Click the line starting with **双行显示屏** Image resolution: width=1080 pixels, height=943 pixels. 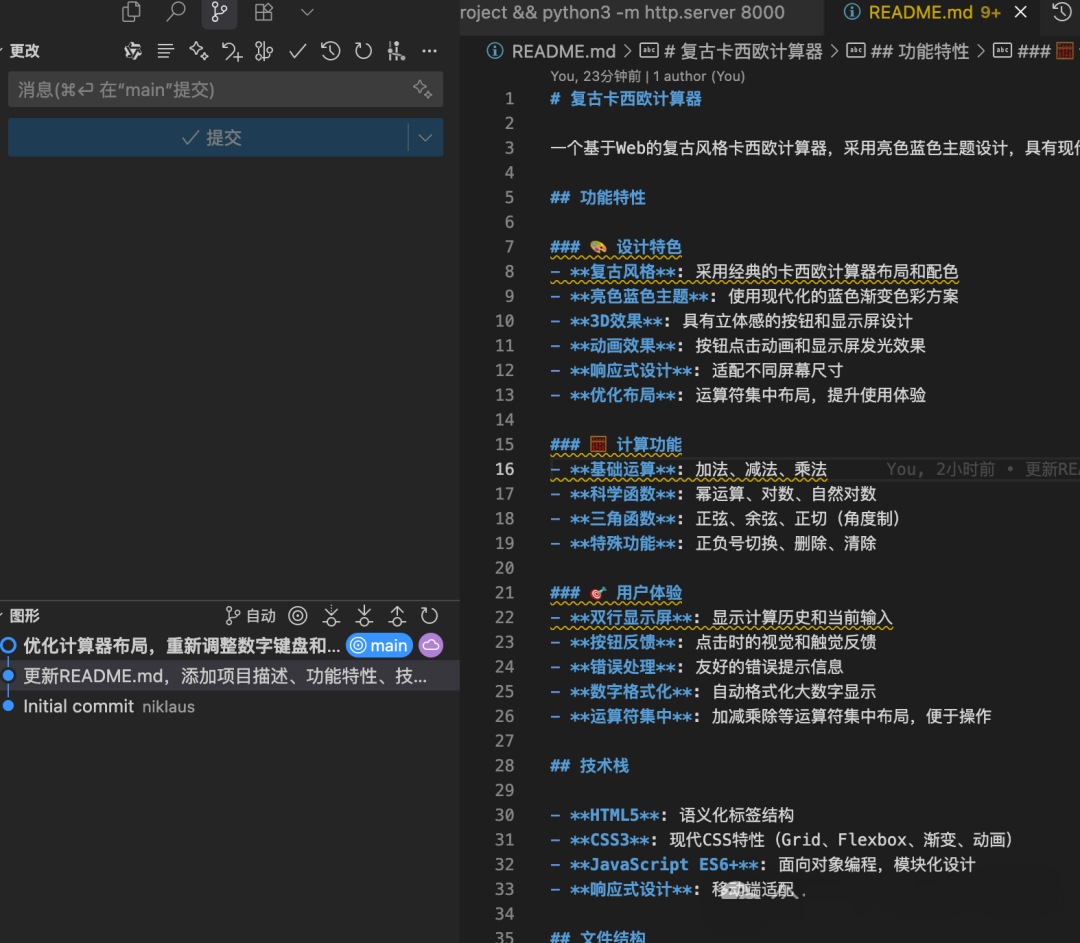721,618
